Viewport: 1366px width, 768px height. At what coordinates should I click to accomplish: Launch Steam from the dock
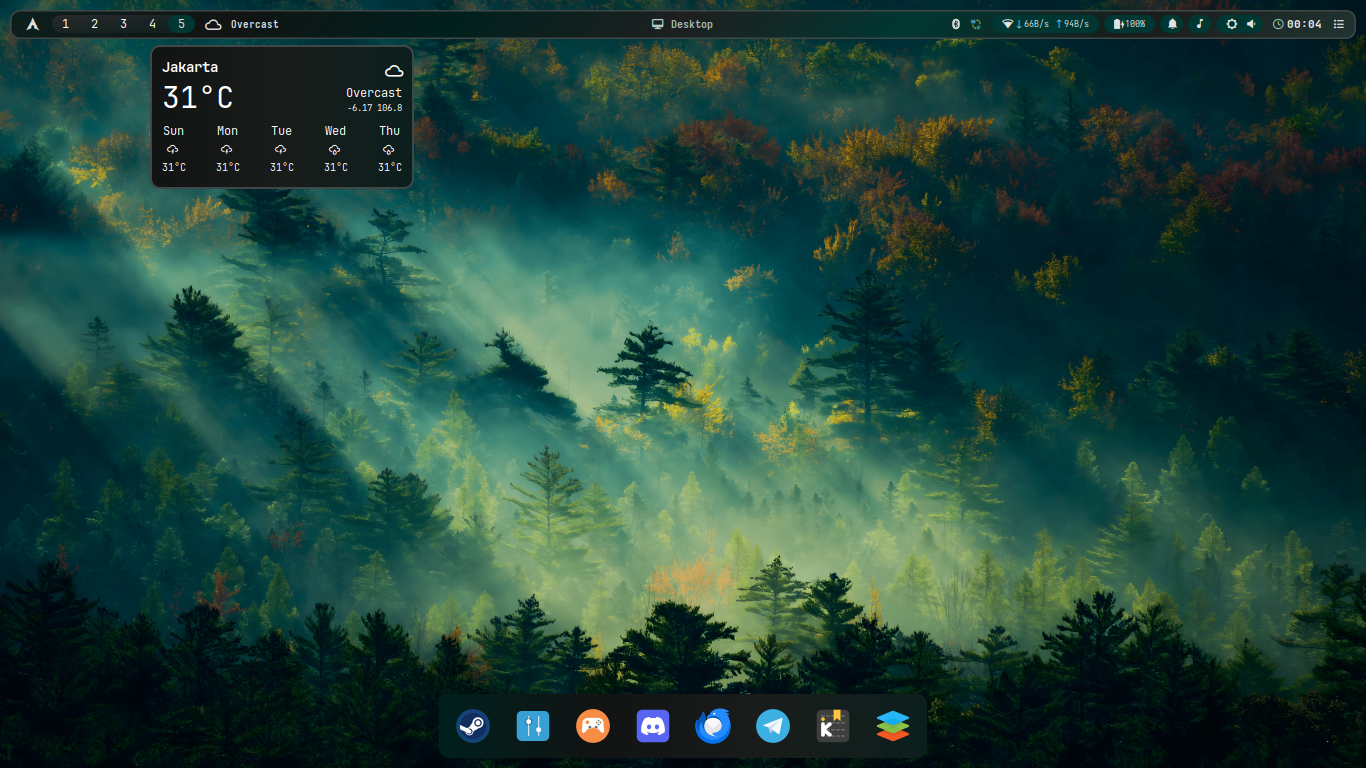[473, 726]
